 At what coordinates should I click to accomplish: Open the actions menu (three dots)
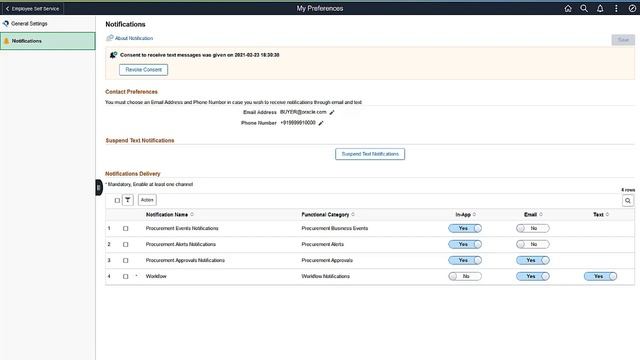coord(616,8)
